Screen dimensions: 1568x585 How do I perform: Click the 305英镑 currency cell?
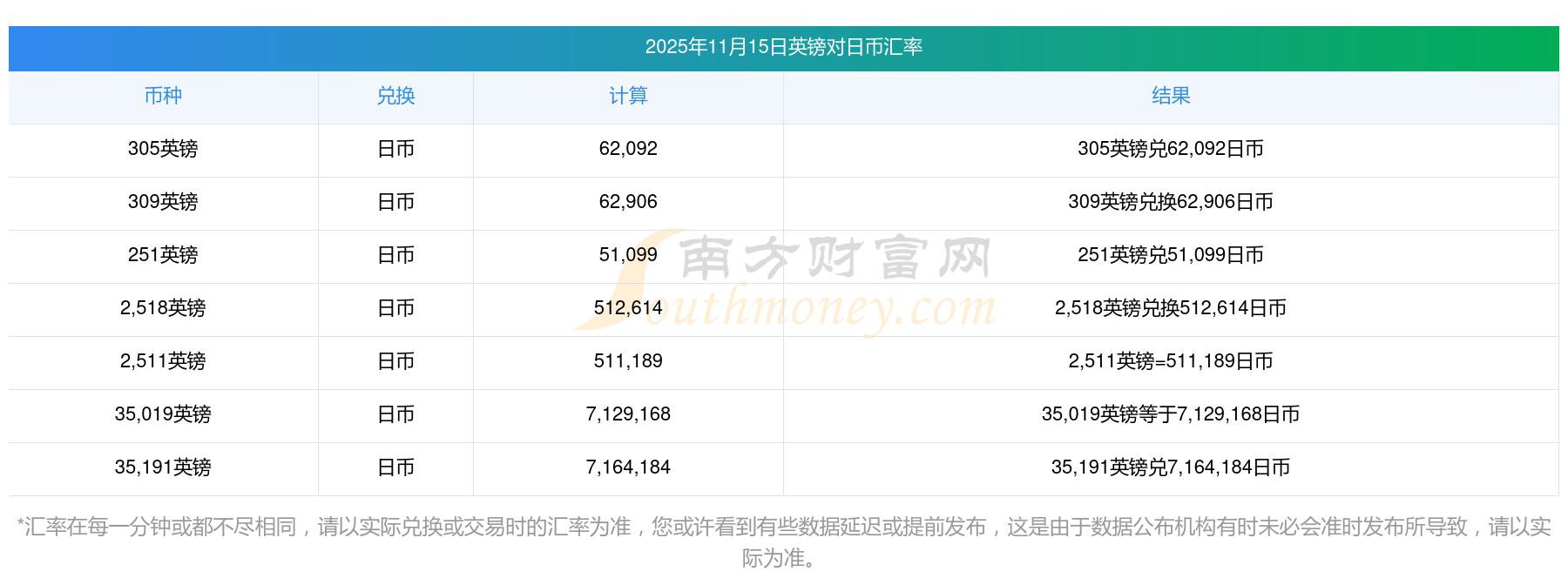(x=163, y=149)
